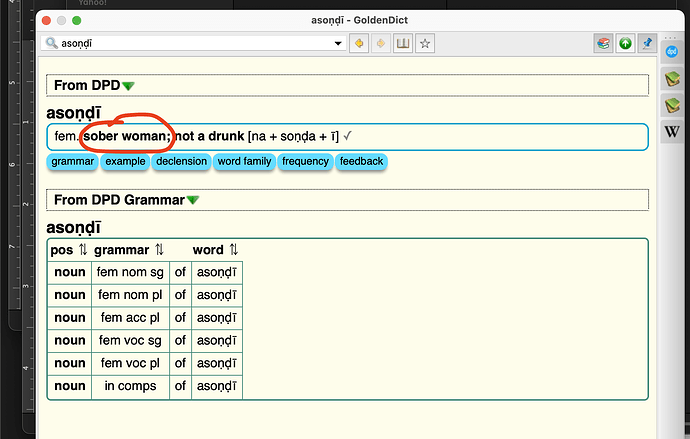Click the green up-arrow icon

pos(625,44)
